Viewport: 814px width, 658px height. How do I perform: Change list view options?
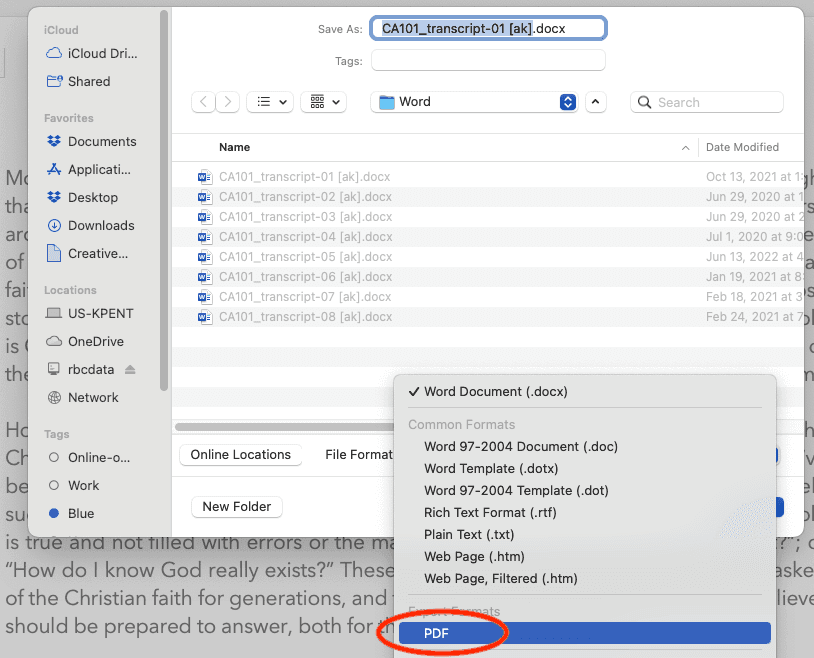point(270,102)
